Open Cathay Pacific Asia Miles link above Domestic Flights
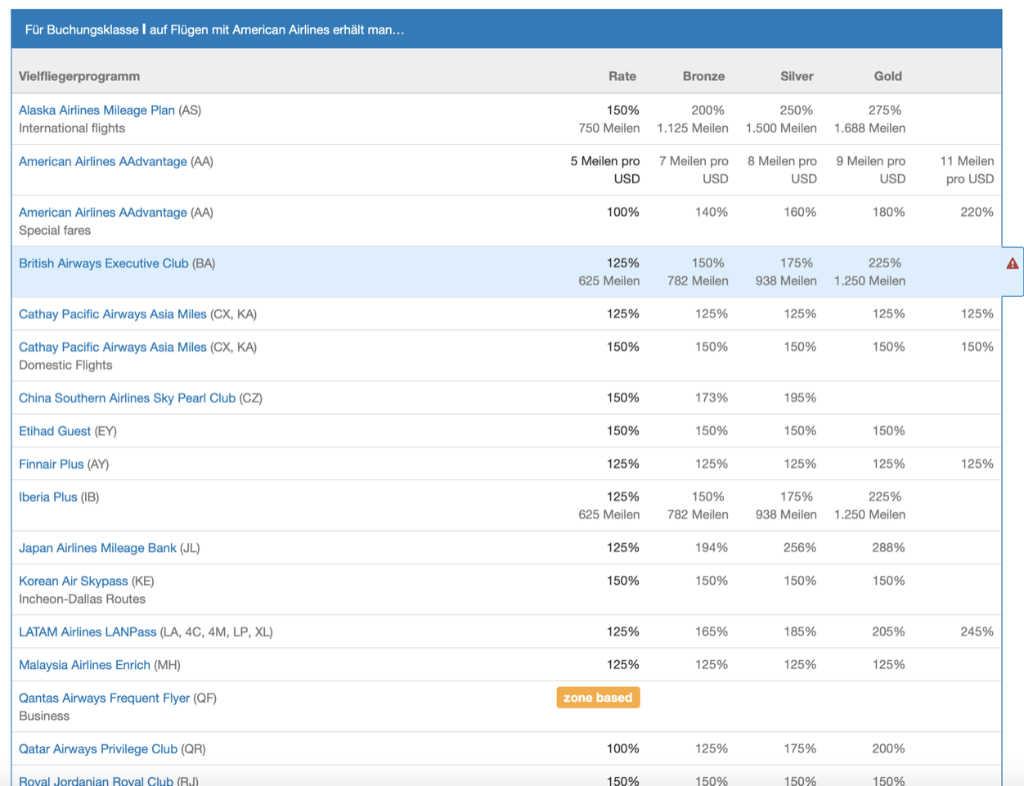The image size is (1024, 786). click(x=112, y=347)
